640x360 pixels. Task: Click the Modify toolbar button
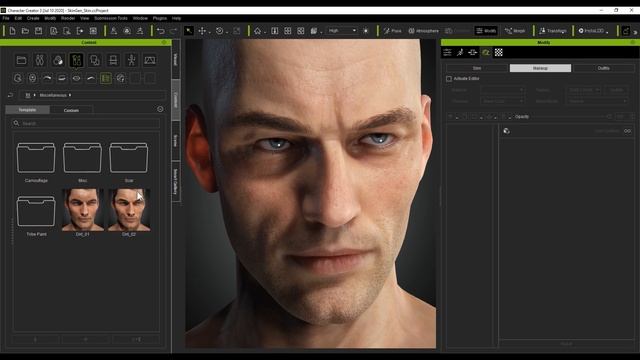486,31
